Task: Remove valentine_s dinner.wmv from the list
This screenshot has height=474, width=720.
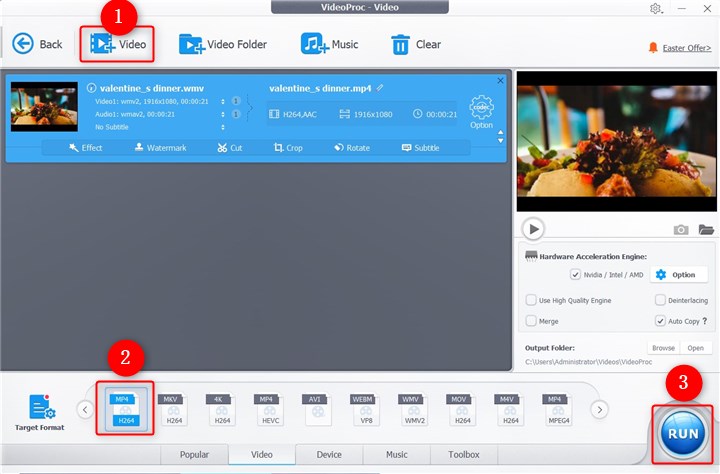Action: pos(500,80)
